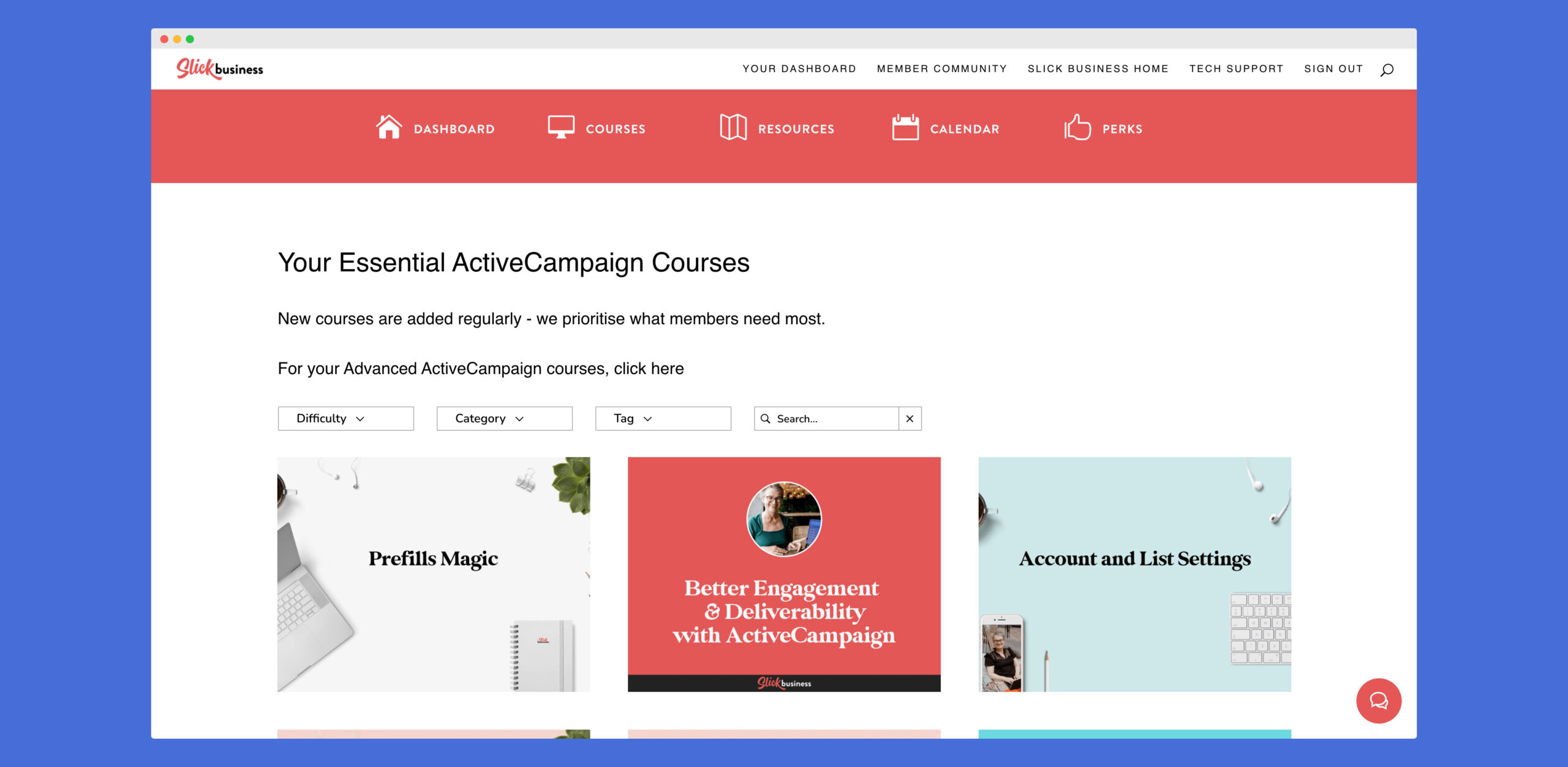Select DASHBOARD label in red navigation

click(454, 129)
